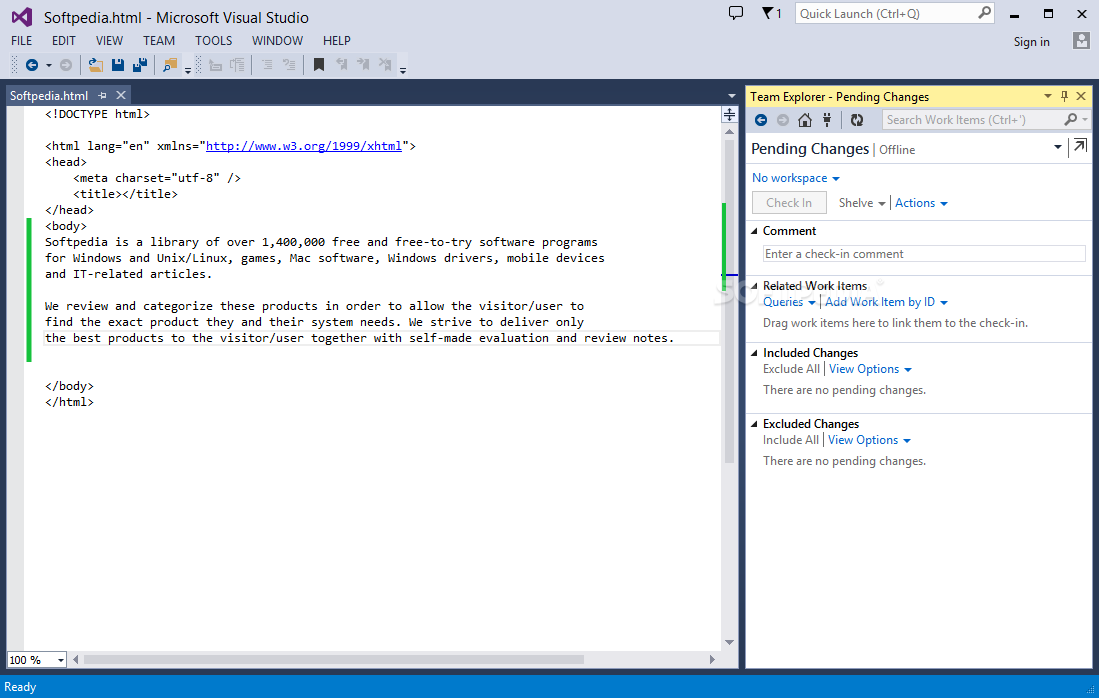Click the Navigate Backward arrow in toolbar
Screen dimensions: 1099x698
pos(32,65)
